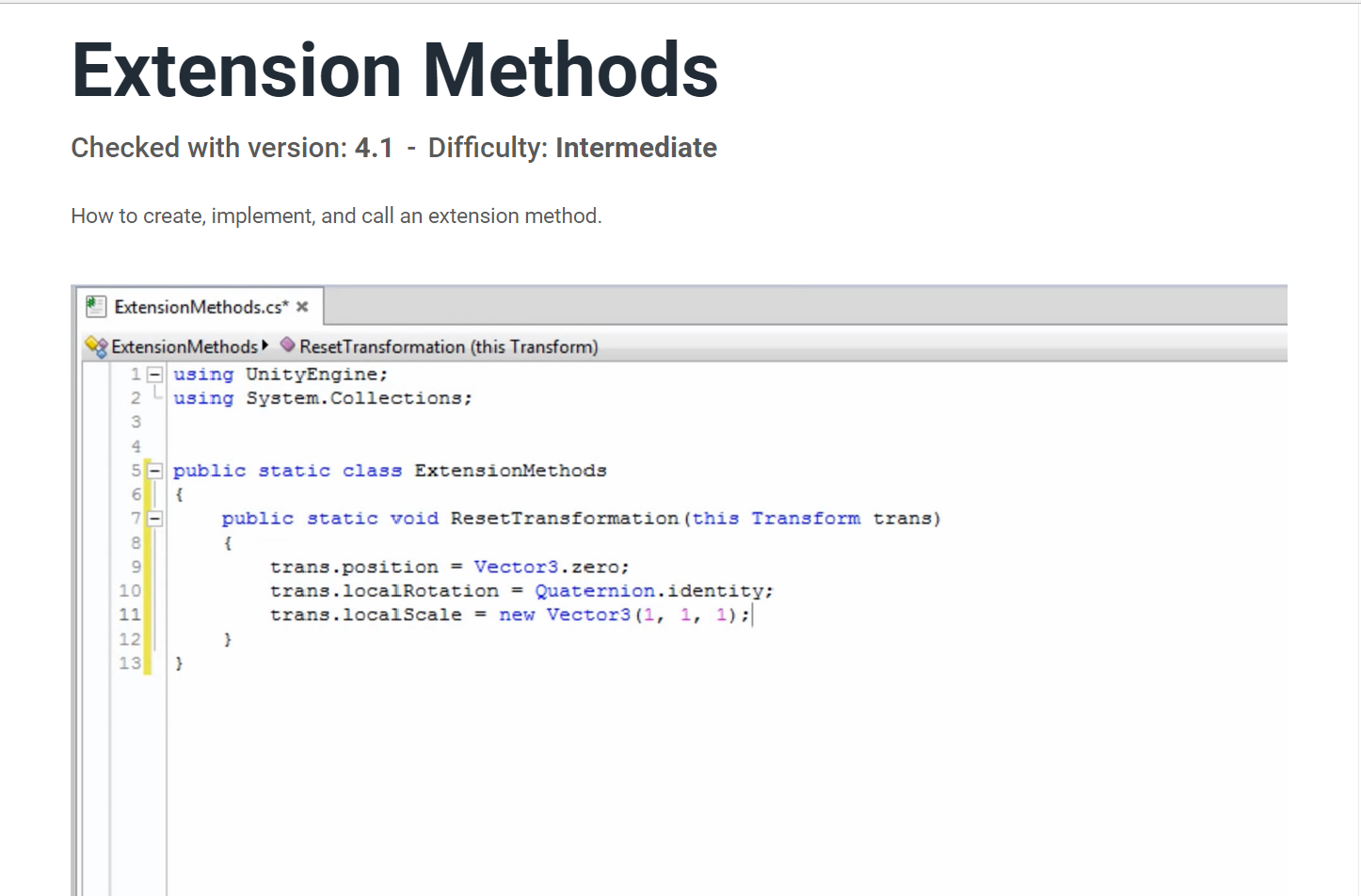Collapse the method fold marker at line 7
This screenshot has width=1361, height=896.
click(x=155, y=519)
